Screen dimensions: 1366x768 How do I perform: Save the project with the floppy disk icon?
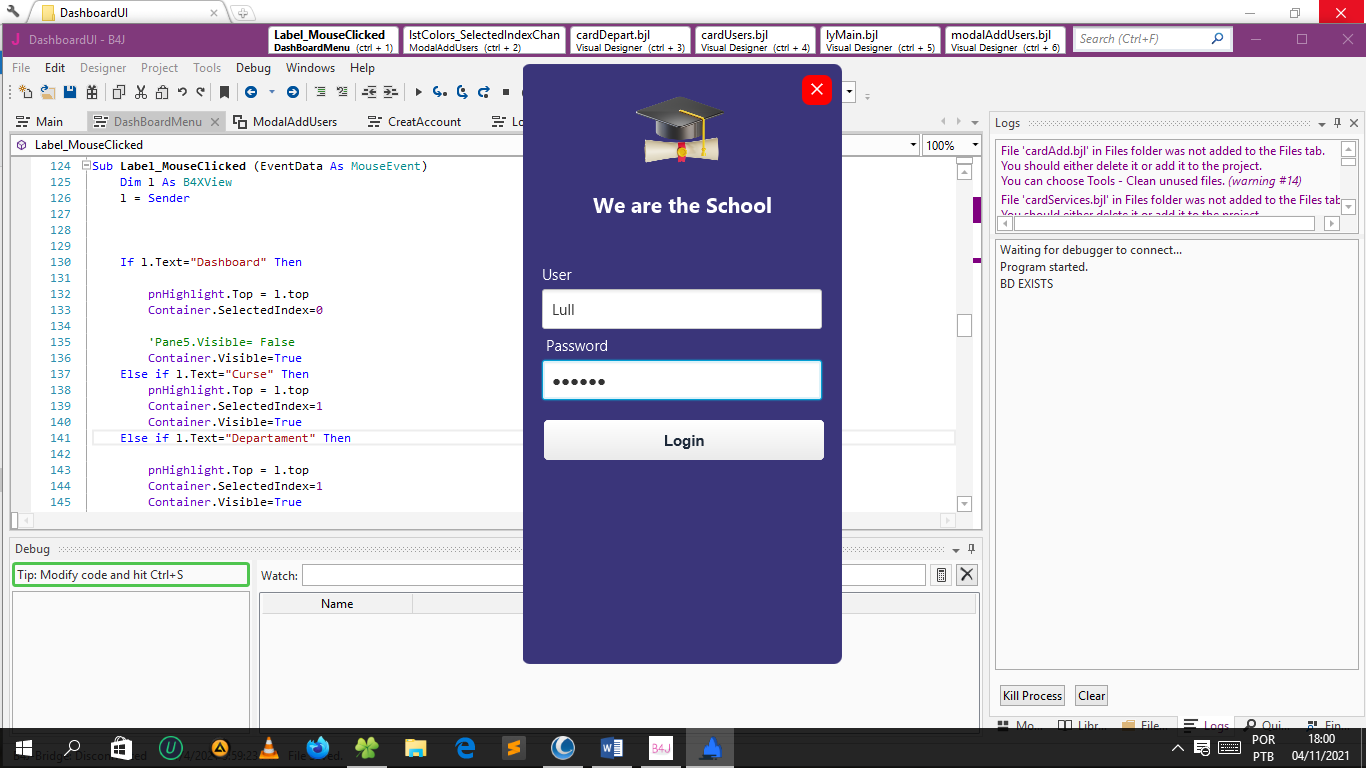pos(70,92)
